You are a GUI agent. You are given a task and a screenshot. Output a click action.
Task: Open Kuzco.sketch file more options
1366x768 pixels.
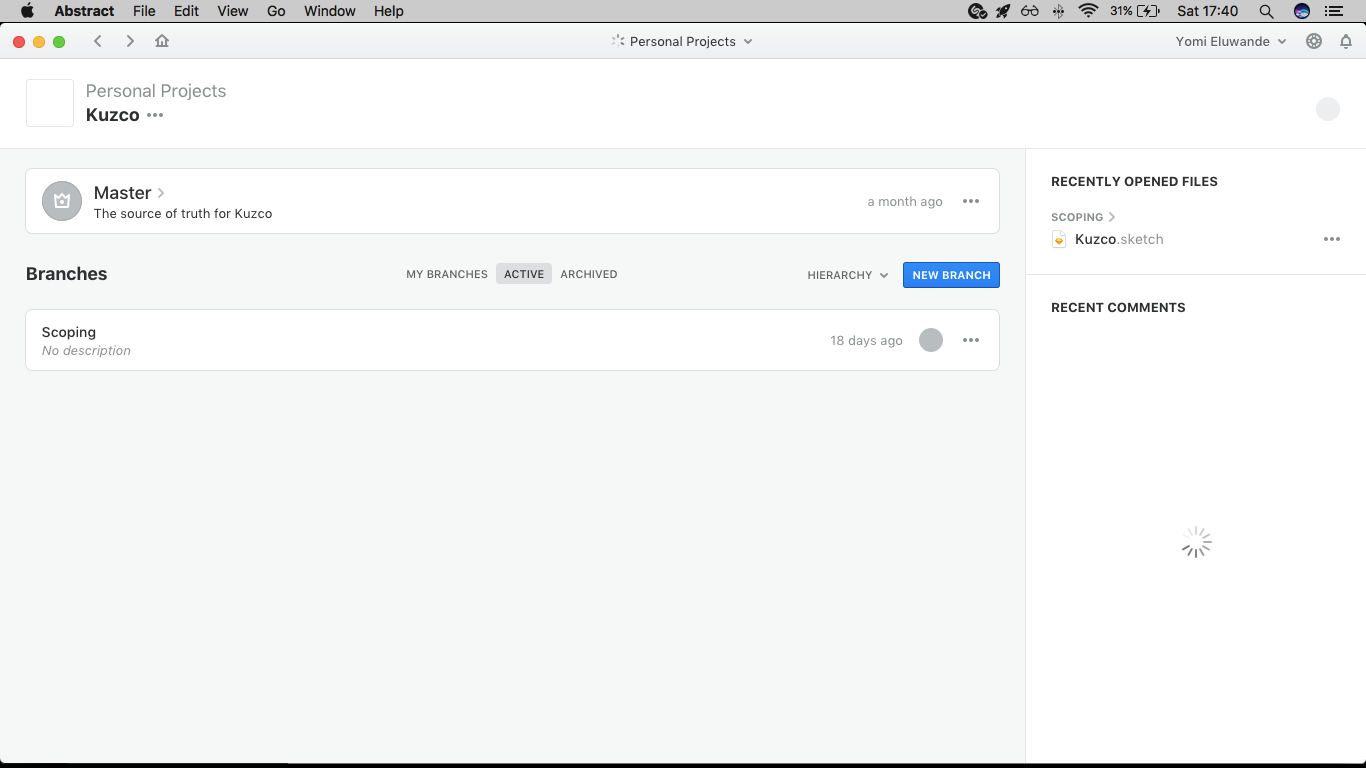click(1332, 239)
